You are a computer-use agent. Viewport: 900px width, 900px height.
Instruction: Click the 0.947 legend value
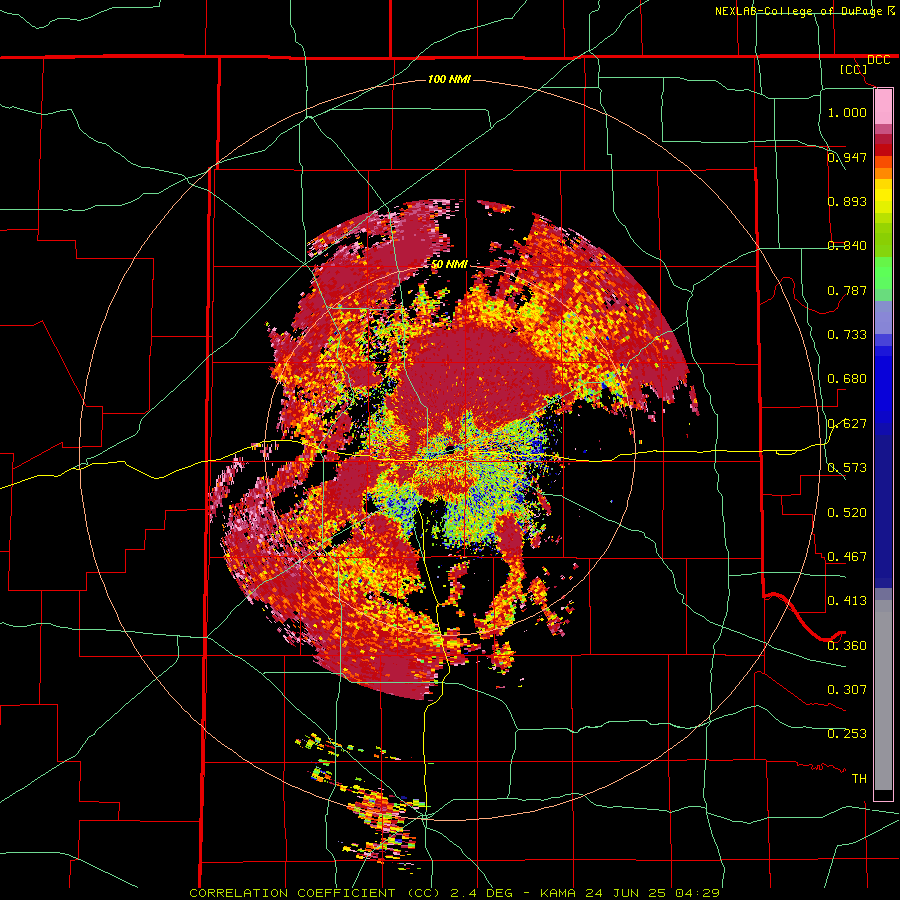tap(847, 157)
